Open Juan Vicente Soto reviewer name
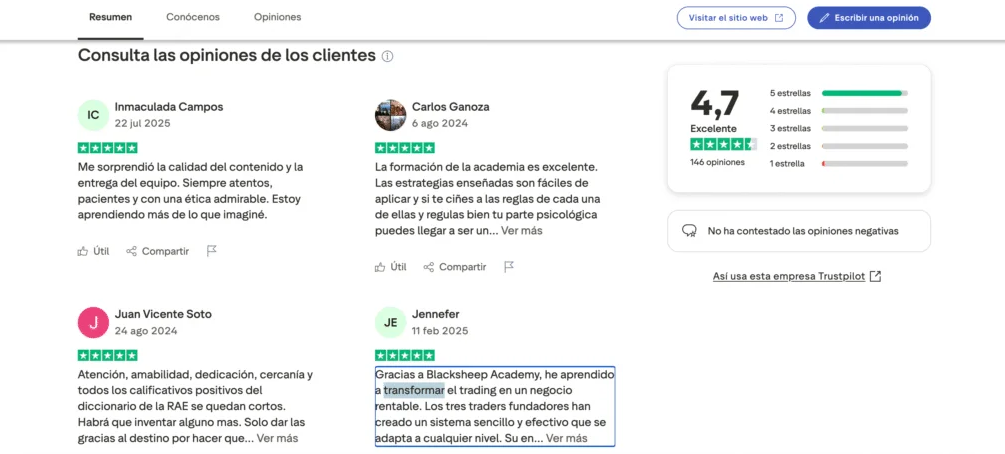Image resolution: width=1005 pixels, height=454 pixels. [163, 314]
